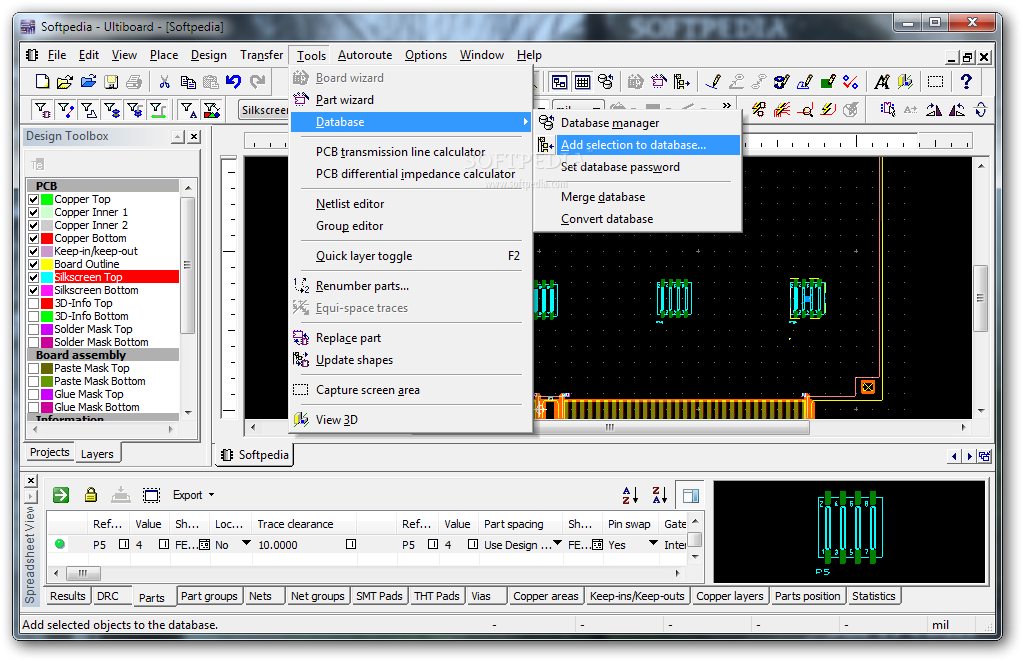Open the Autoroute menu
Image resolution: width=1023 pixels, height=661 pixels.
[x=365, y=55]
